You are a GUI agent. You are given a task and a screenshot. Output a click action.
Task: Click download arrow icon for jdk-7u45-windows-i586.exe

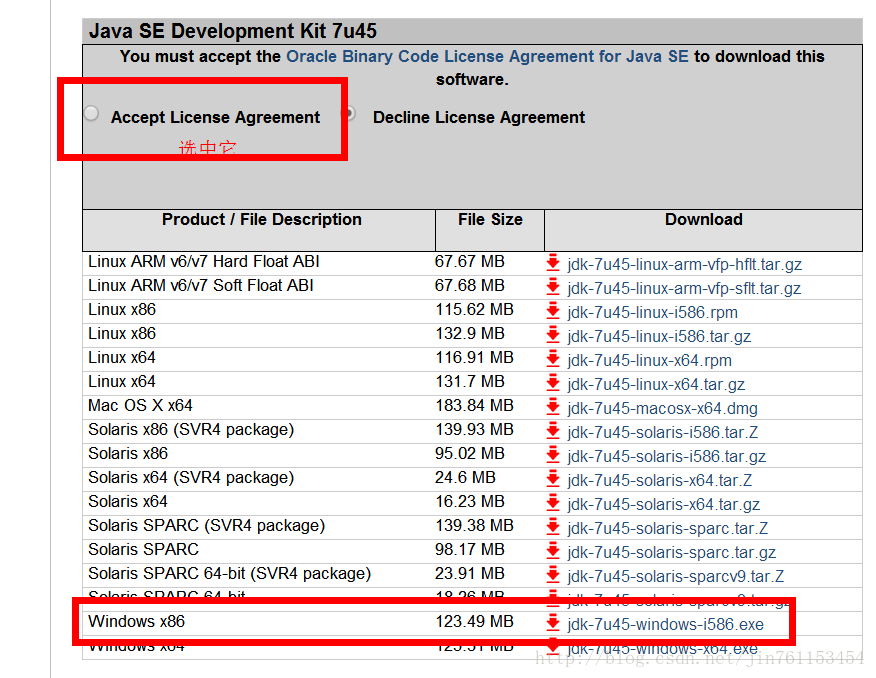[x=553, y=623]
